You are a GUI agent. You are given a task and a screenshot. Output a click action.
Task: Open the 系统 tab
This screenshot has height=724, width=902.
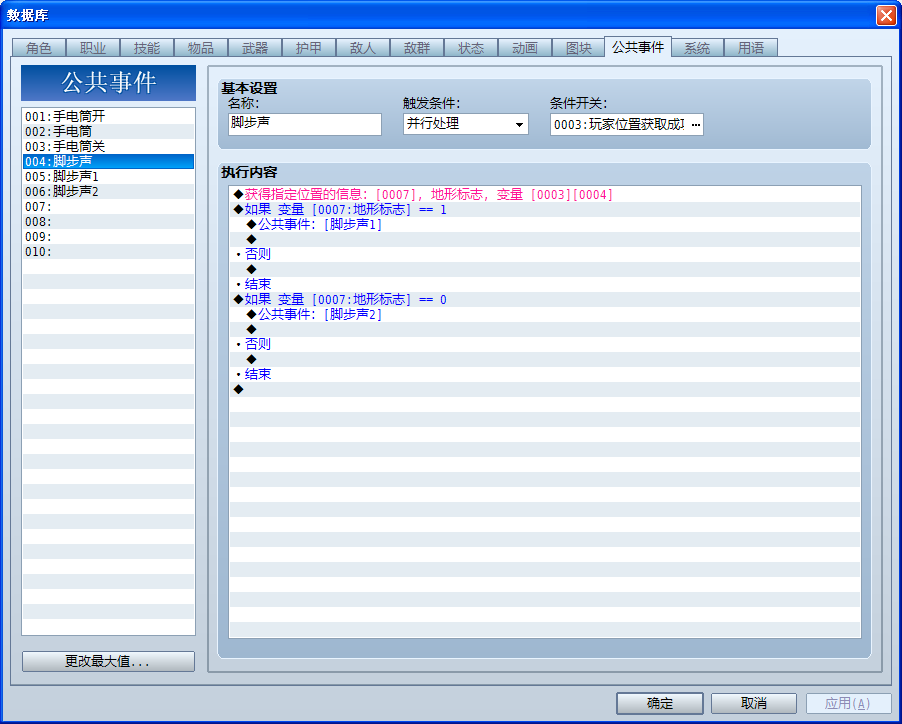pyautogui.click(x=698, y=48)
